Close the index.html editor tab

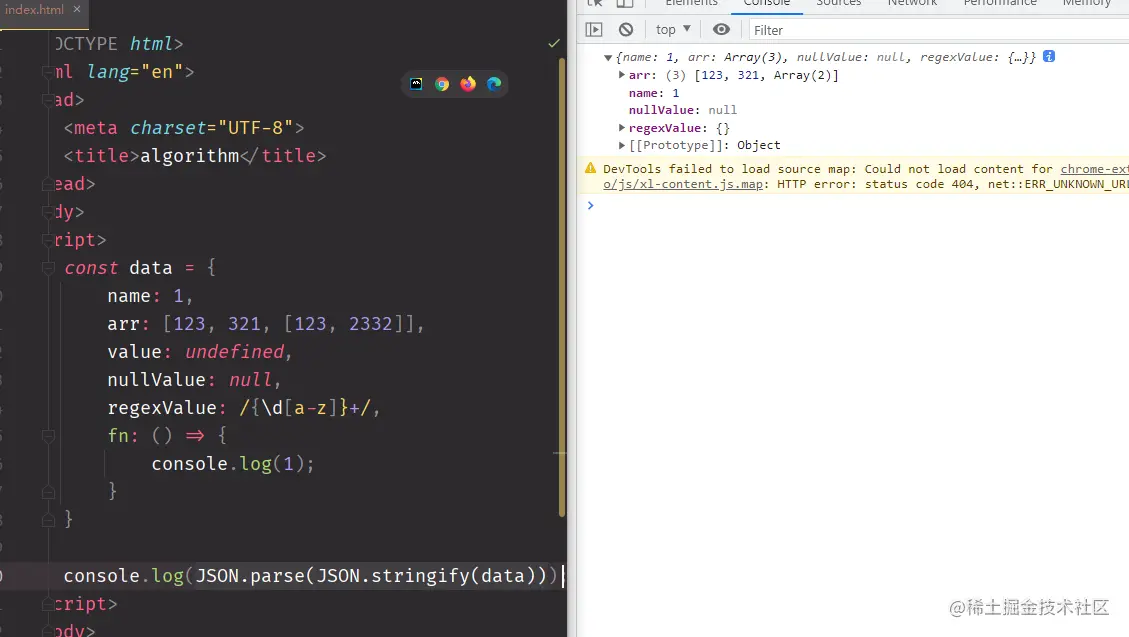click(77, 9)
